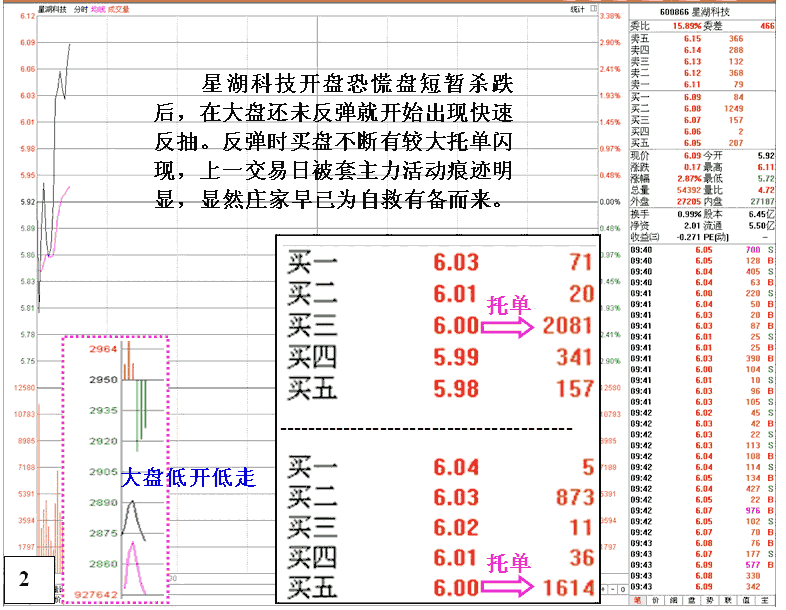Switch to the 盘 tab
Viewport: 786px width, 610px height.
tap(692, 600)
